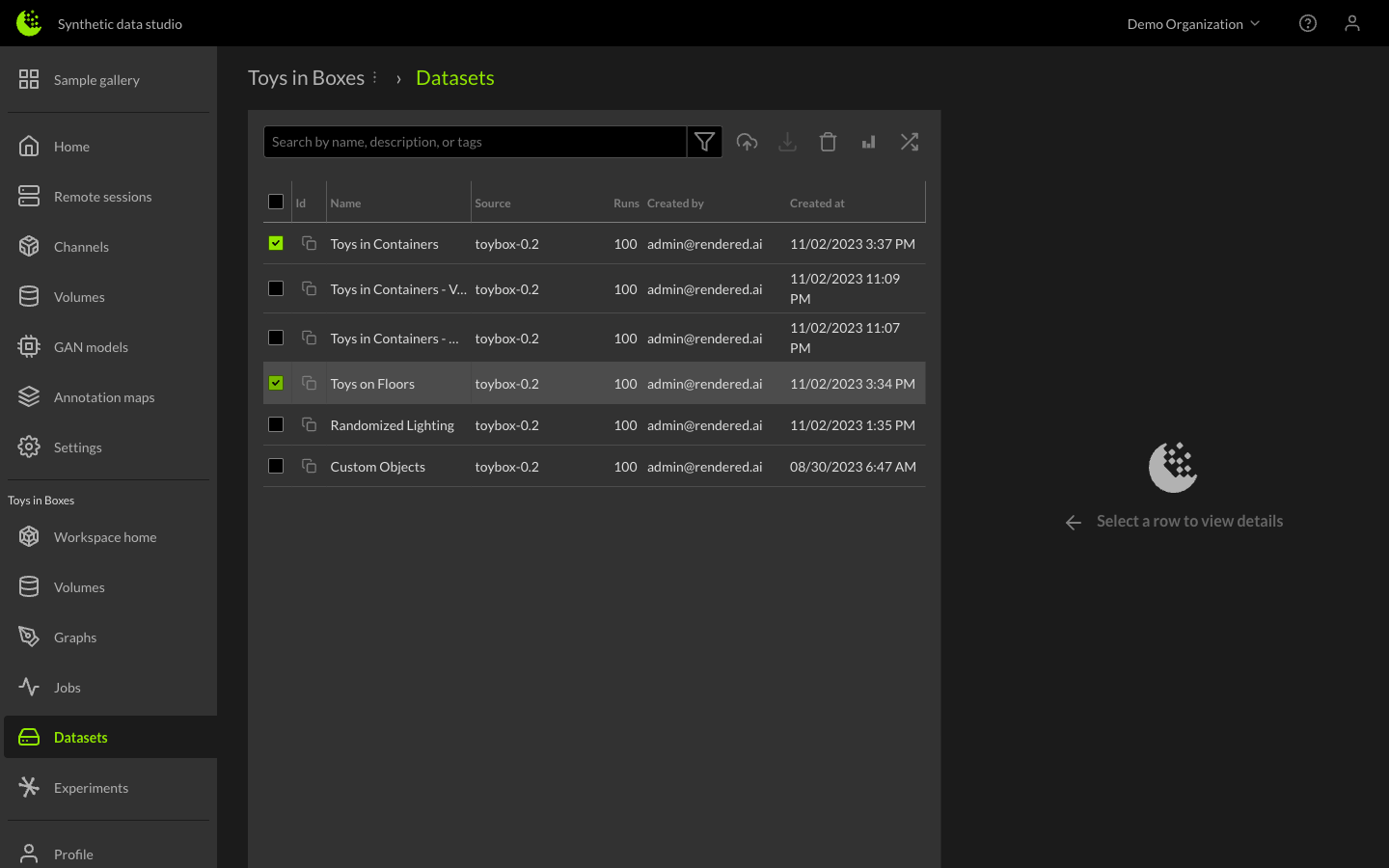Check the select-all checkbox in the table header

click(x=276, y=202)
